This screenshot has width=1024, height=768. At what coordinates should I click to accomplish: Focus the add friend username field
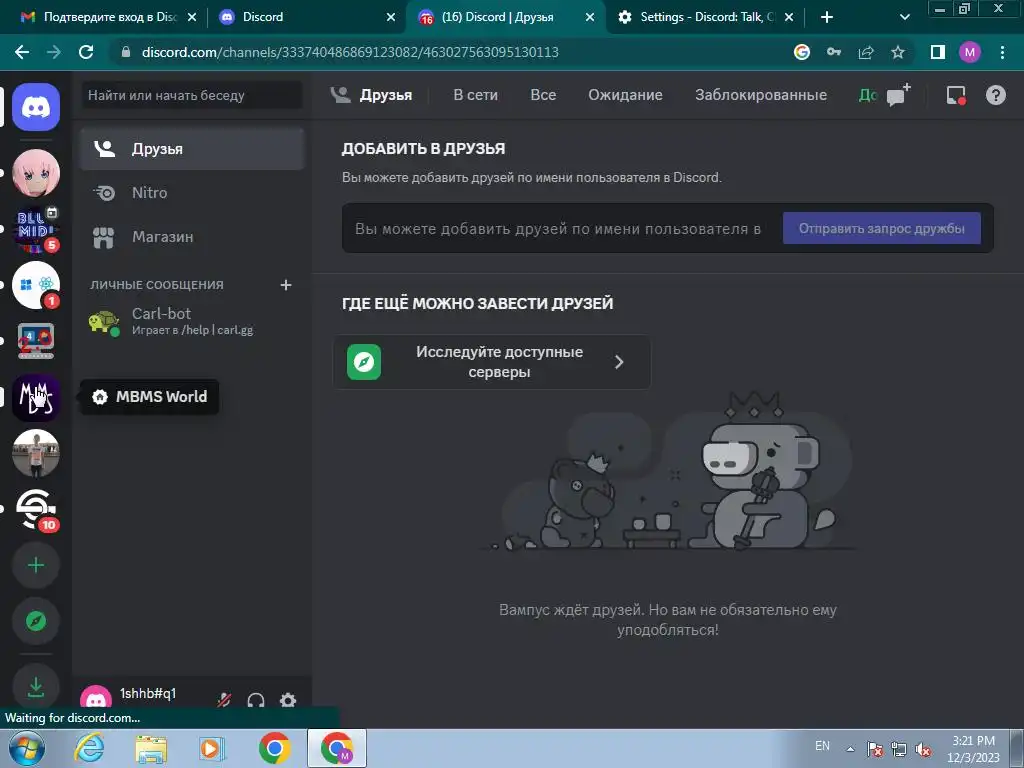point(560,229)
